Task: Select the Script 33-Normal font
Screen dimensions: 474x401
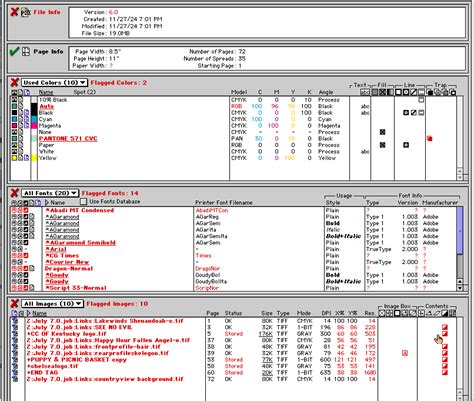Action: click(76, 288)
